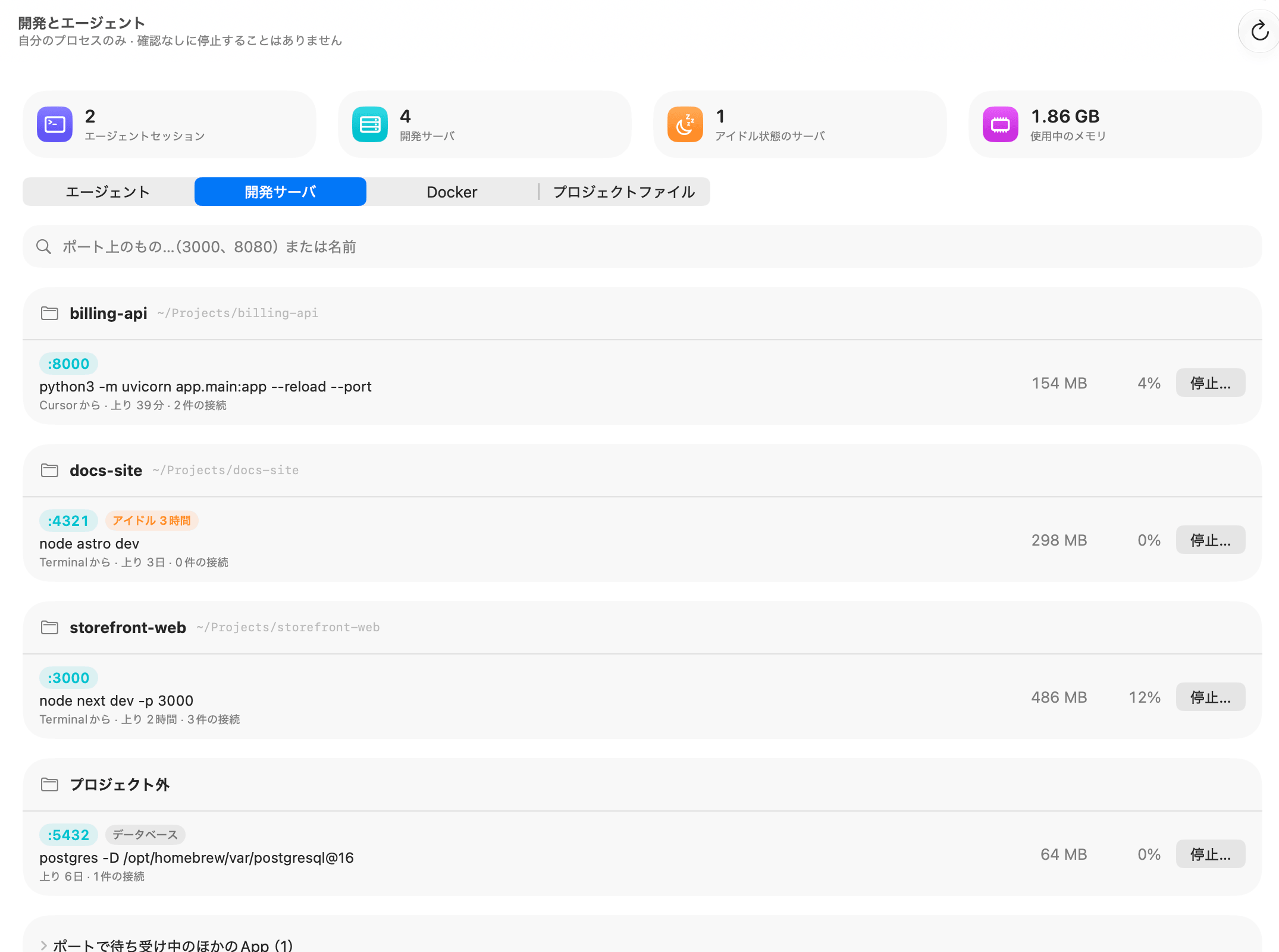Viewport: 1279px width, 952px height.
Task: Click the search magnifier icon
Action: [43, 246]
